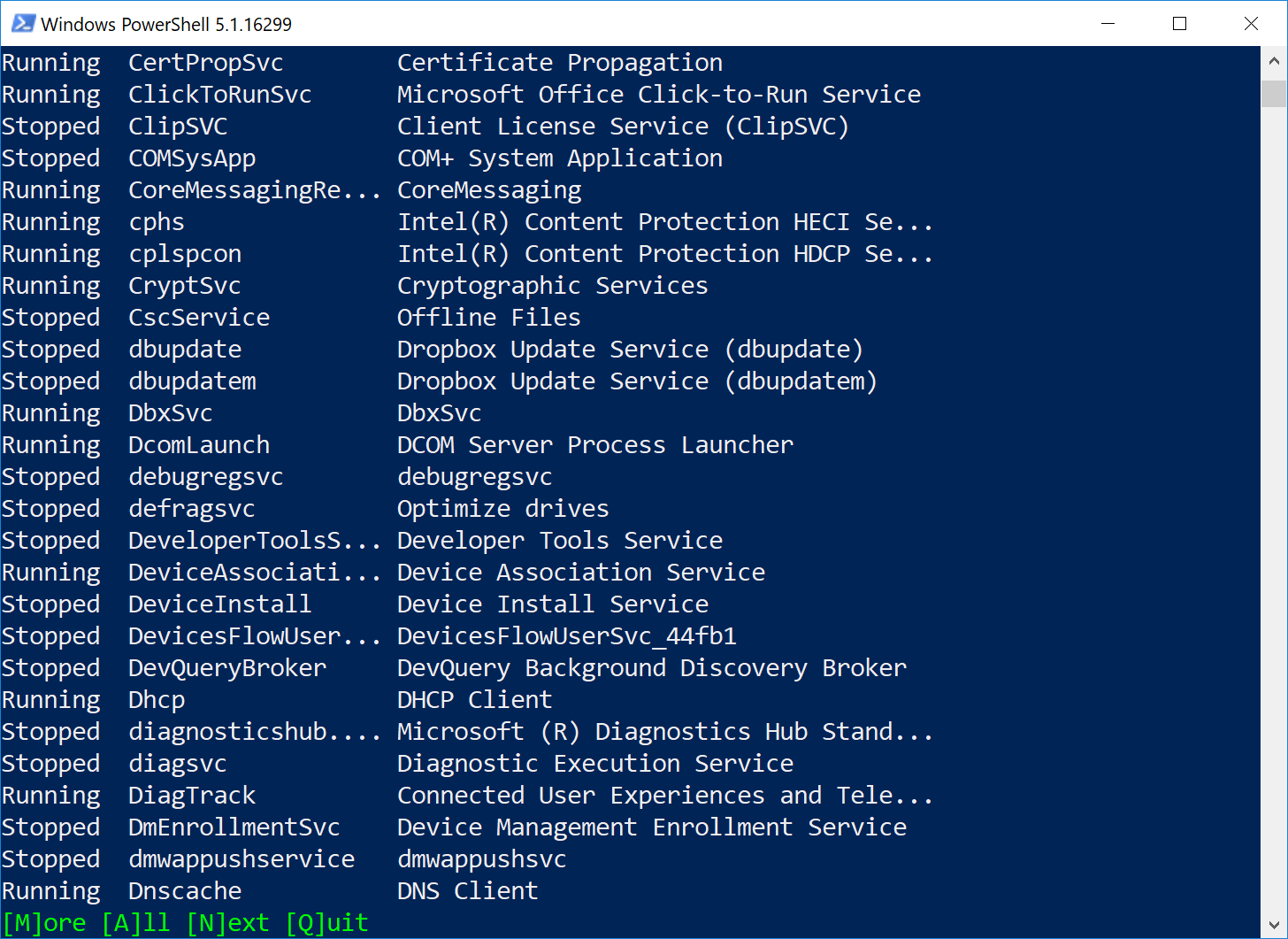Click 'COM+ System Application' display name
Image resolution: width=1288 pixels, height=939 pixels.
[x=560, y=158]
